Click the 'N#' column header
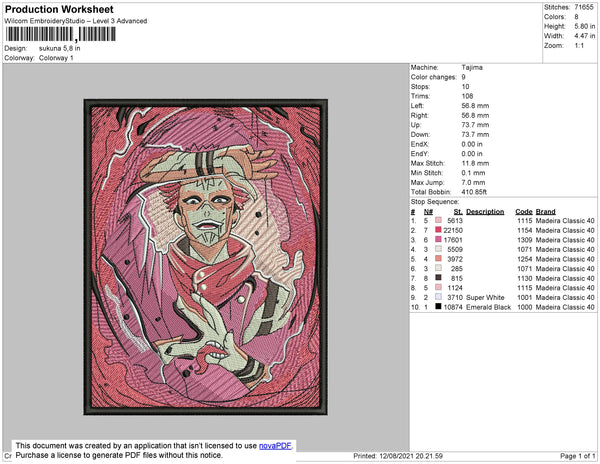This screenshot has width=600, height=464. tap(428, 212)
